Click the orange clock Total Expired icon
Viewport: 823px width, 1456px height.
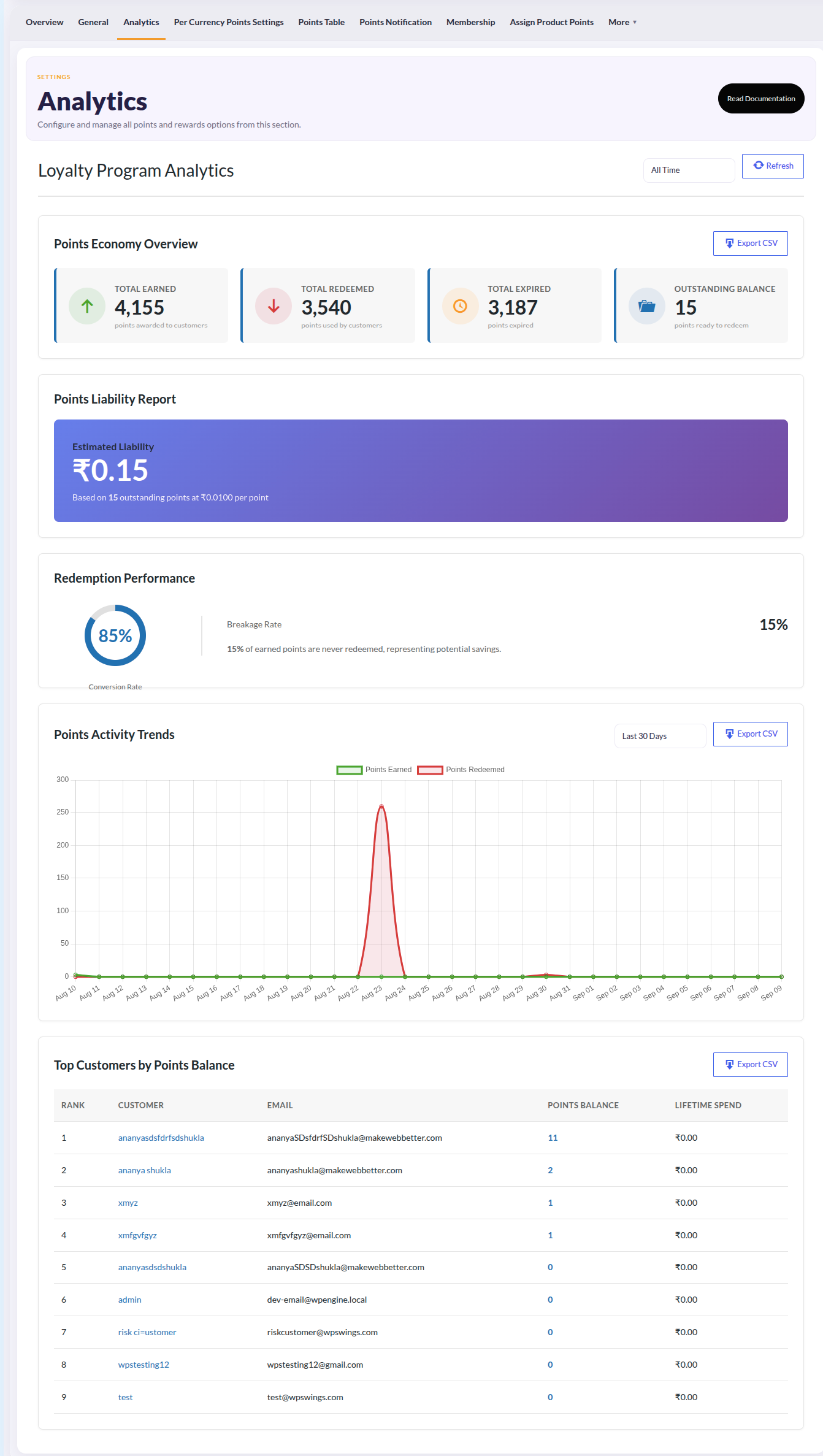click(x=460, y=306)
